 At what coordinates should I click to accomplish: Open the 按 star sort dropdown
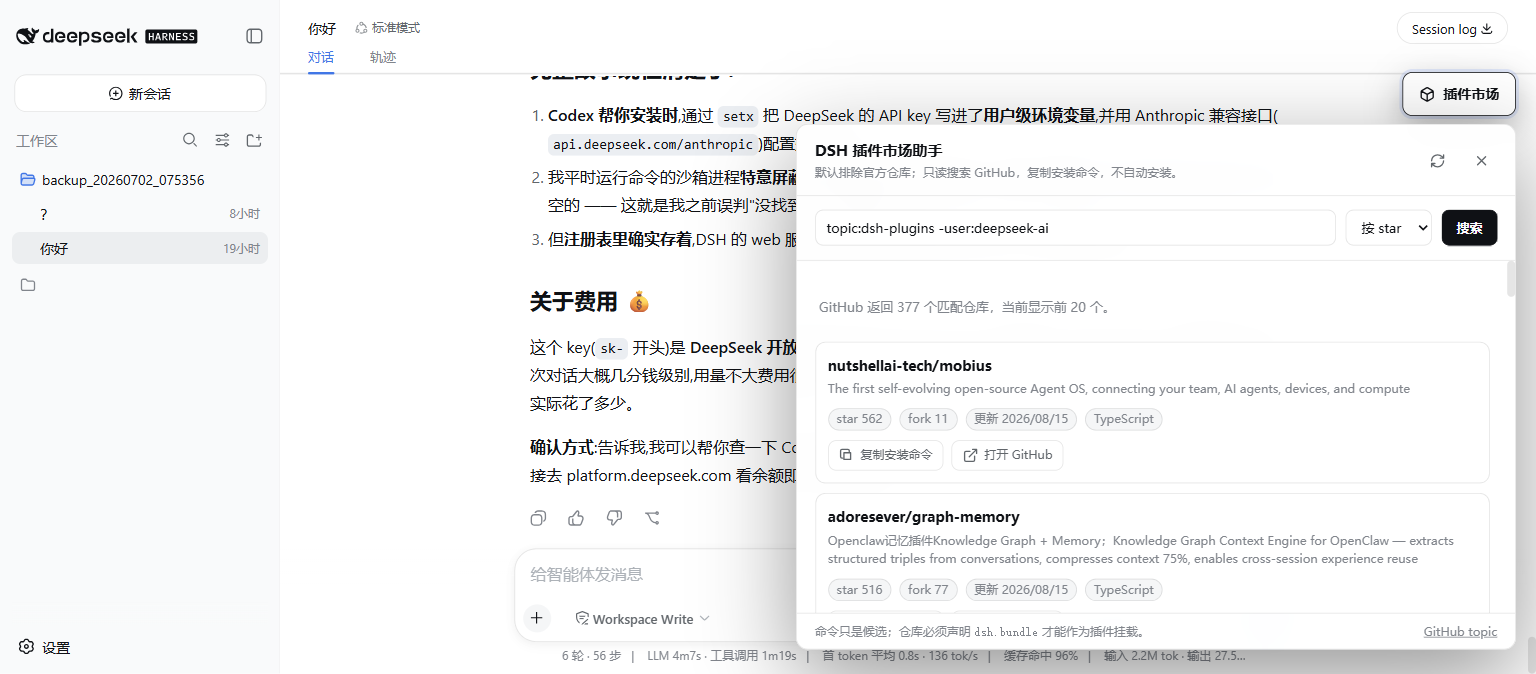(x=1388, y=227)
